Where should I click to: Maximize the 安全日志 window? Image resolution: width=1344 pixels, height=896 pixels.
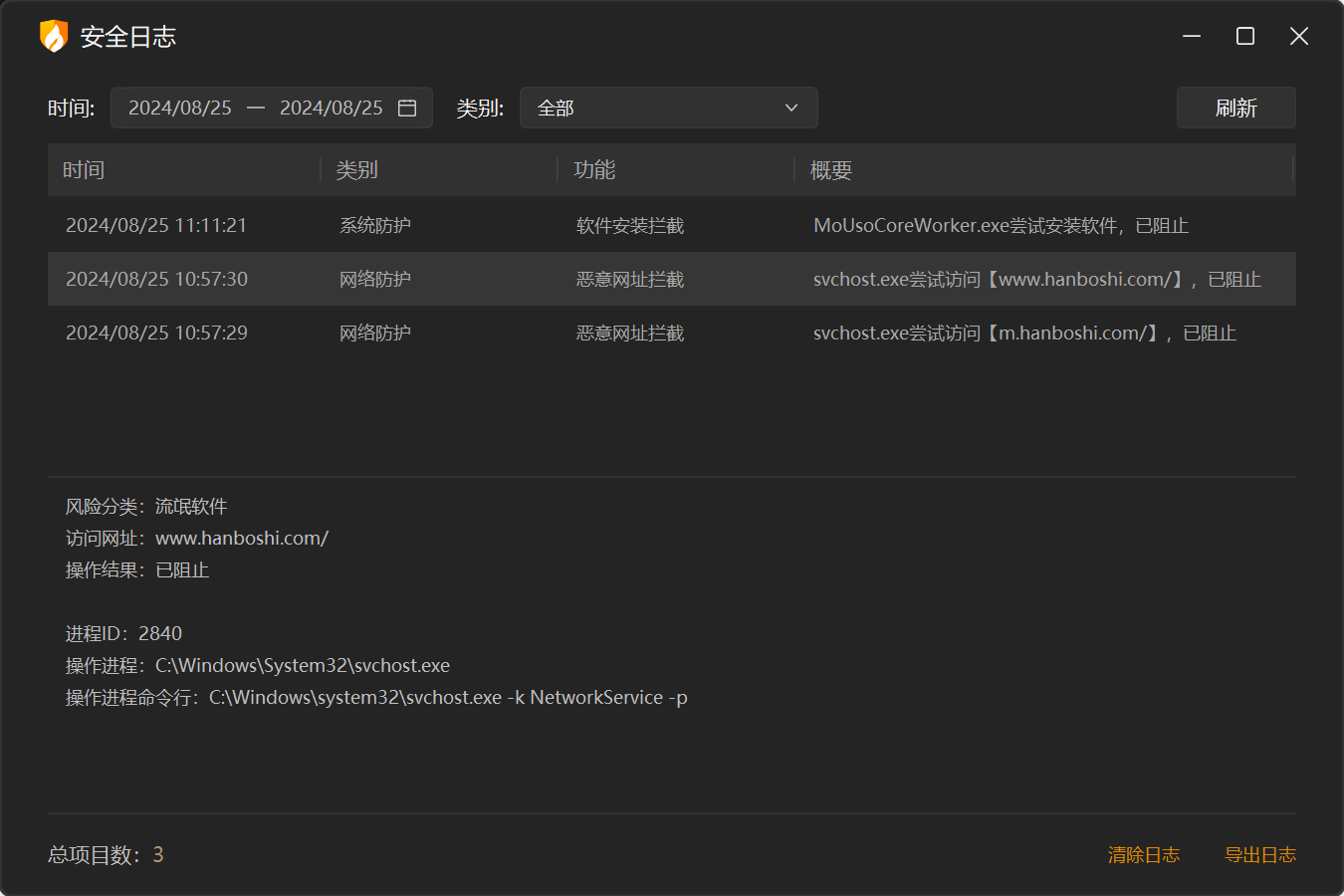pyautogui.click(x=1245, y=36)
